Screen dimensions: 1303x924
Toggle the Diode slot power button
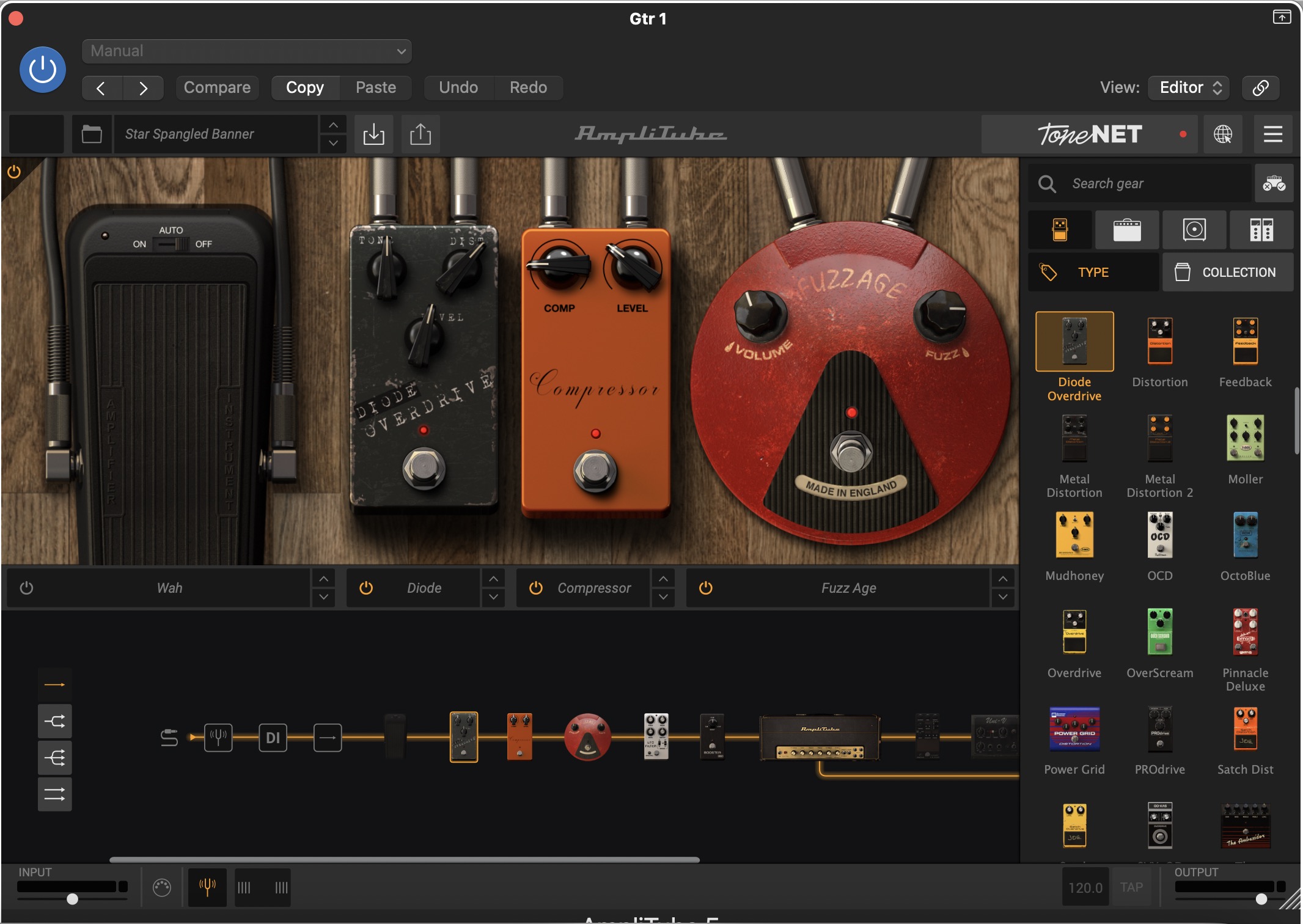(x=366, y=588)
